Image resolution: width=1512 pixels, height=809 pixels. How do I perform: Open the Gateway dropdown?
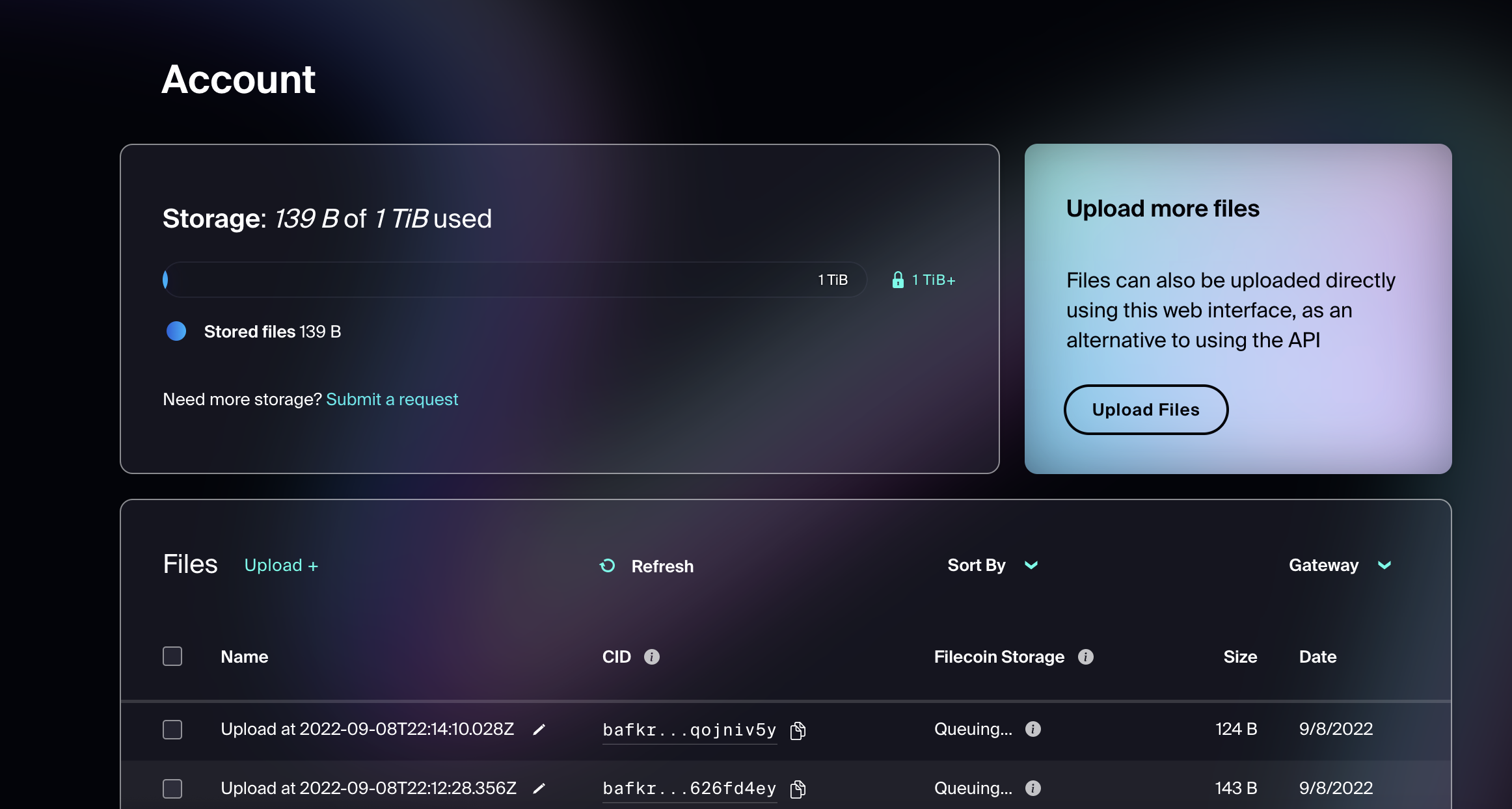point(1340,565)
